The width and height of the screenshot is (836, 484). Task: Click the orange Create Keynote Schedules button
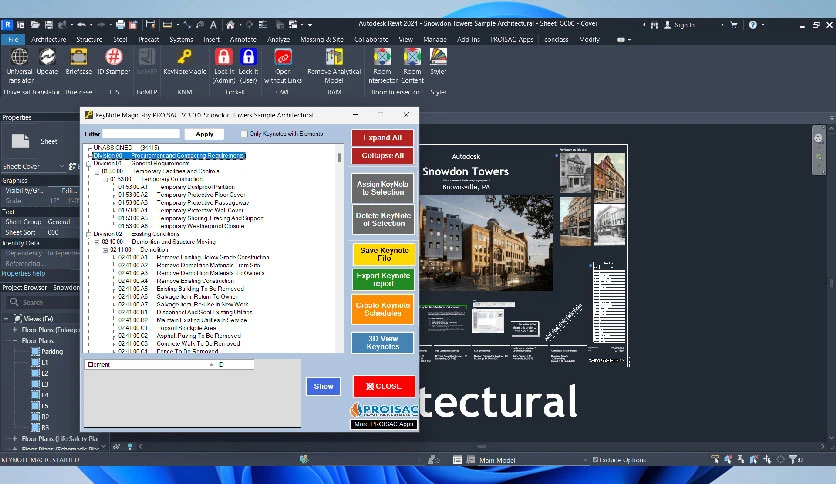(x=383, y=309)
